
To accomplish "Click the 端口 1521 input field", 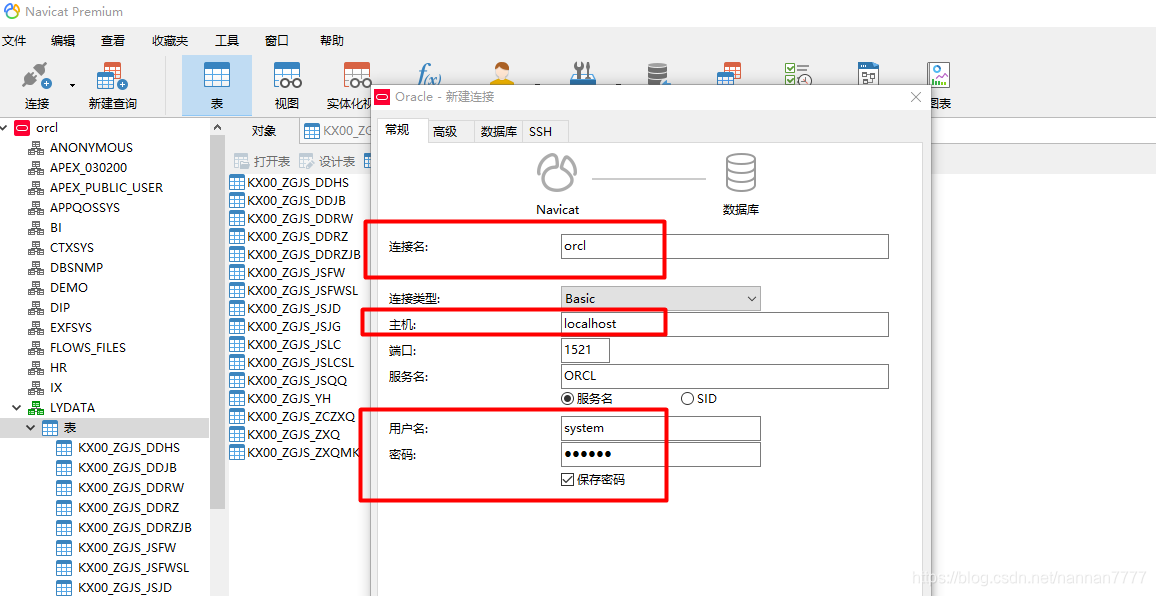I will [x=585, y=350].
